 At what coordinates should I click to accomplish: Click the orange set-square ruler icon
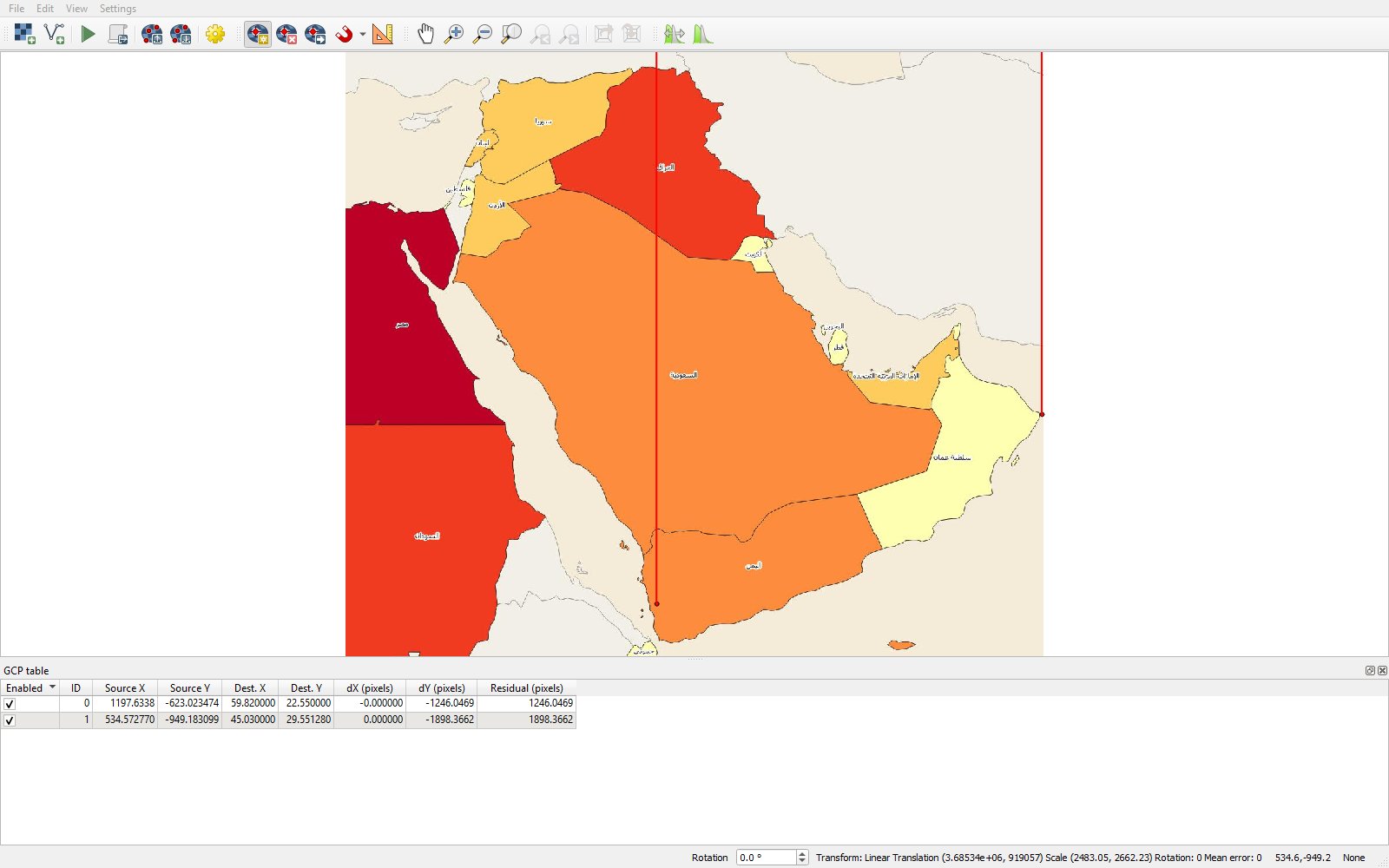point(383,34)
